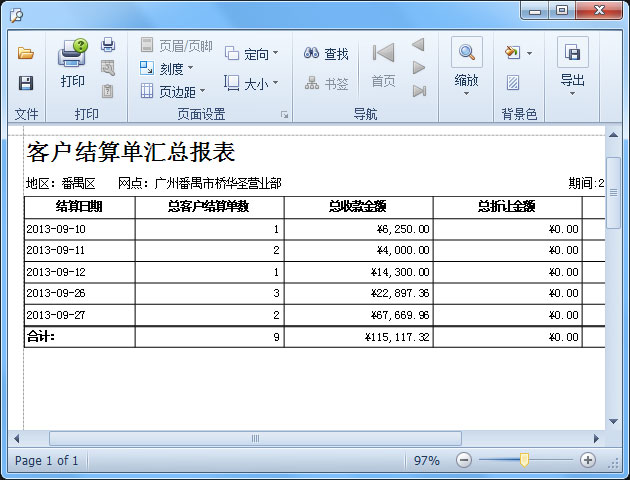Click the 查找 binoculars find button
This screenshot has width=630, height=480.
(326, 54)
